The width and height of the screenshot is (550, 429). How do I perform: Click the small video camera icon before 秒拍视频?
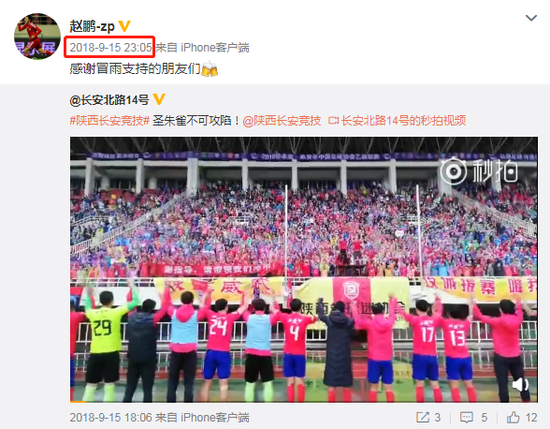[x=333, y=121]
